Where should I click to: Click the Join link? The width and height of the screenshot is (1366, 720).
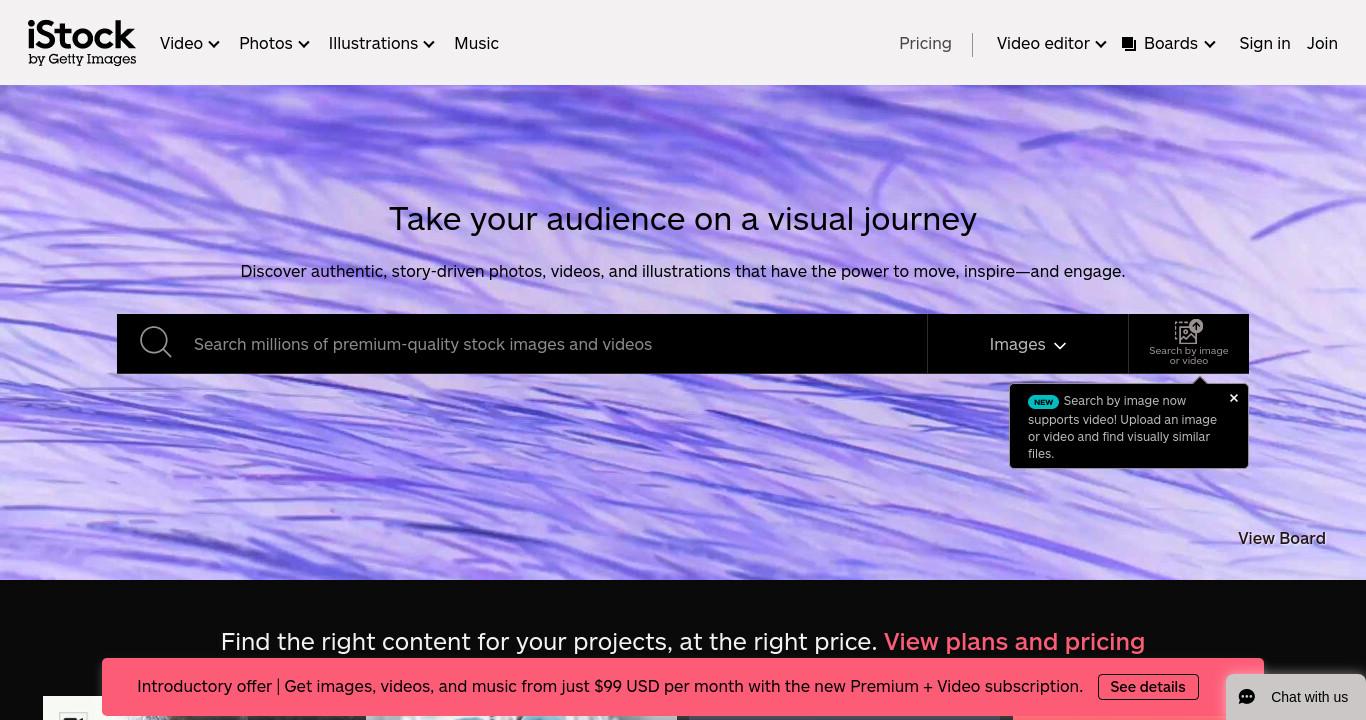(1322, 43)
